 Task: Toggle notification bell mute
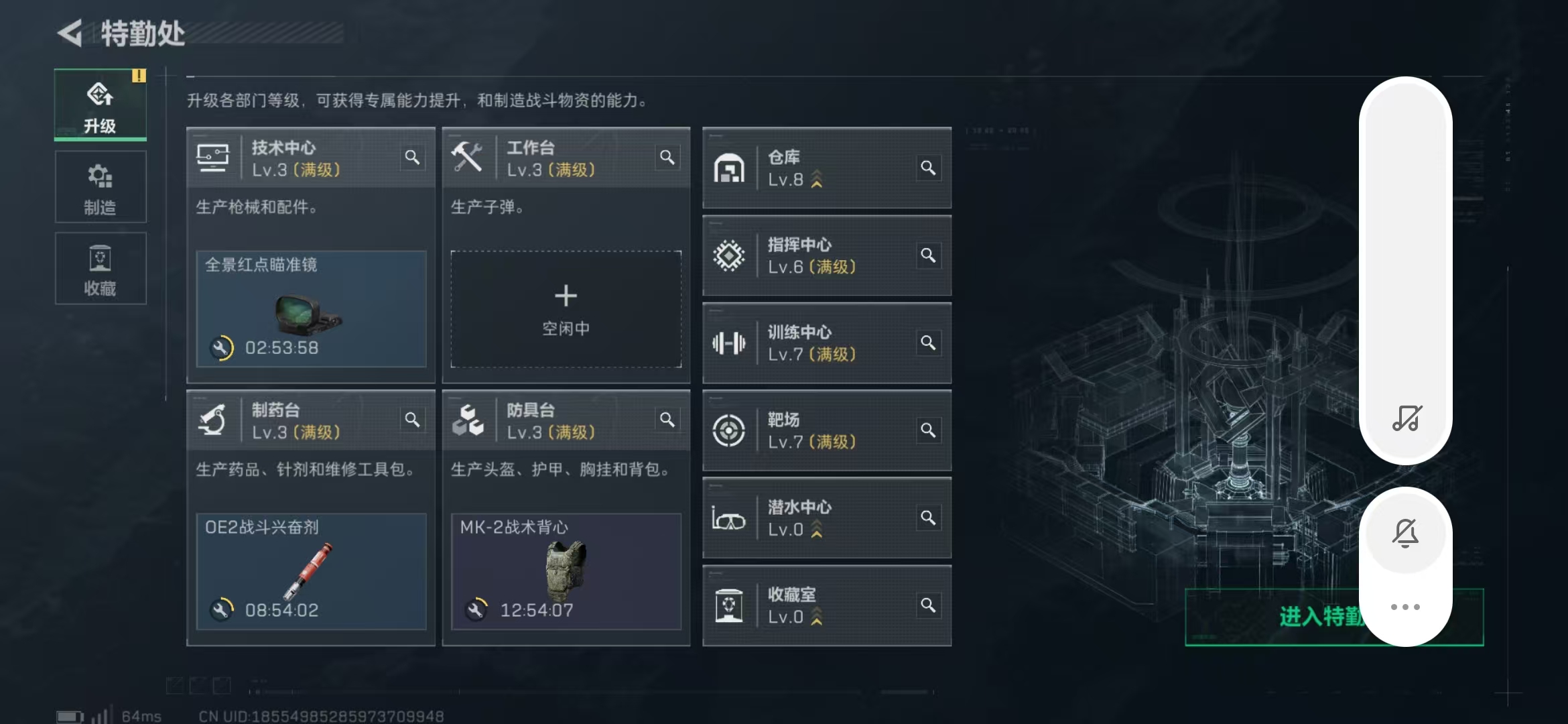(1405, 534)
